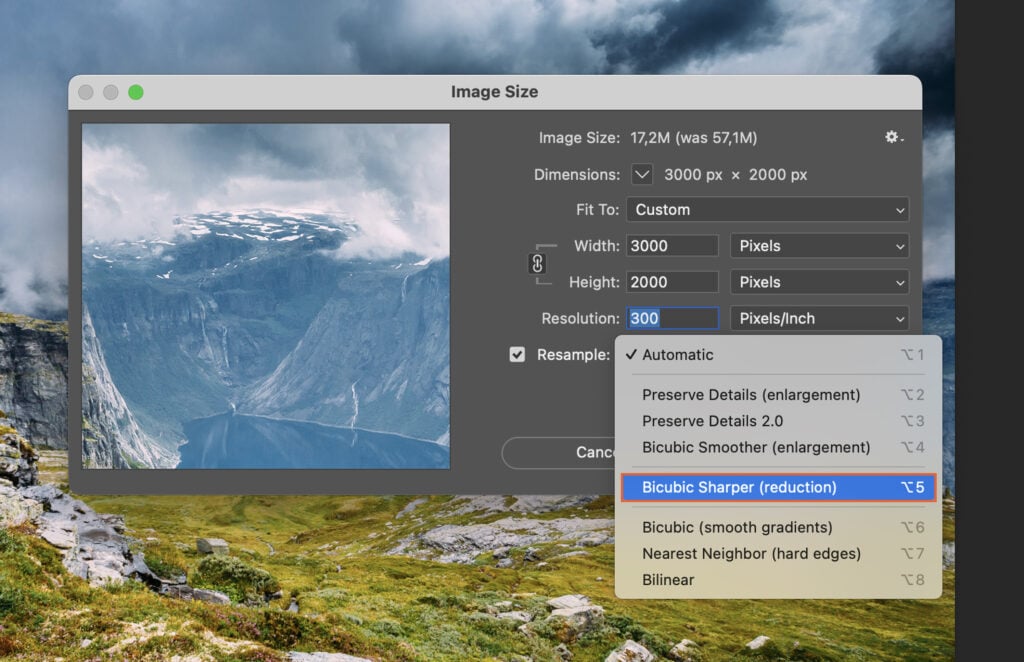Choose Preserve Details 2.0
Image resolution: width=1024 pixels, height=662 pixels.
712,420
